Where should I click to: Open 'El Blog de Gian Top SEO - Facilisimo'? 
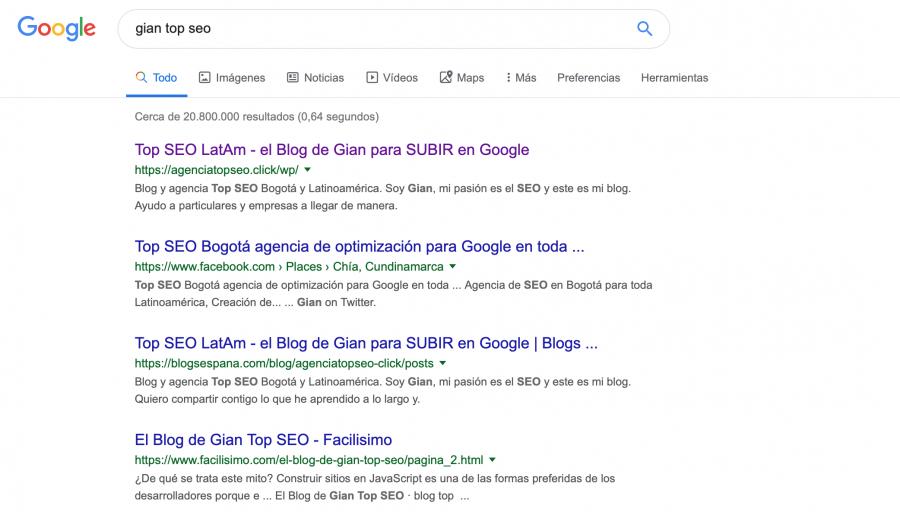[263, 440]
